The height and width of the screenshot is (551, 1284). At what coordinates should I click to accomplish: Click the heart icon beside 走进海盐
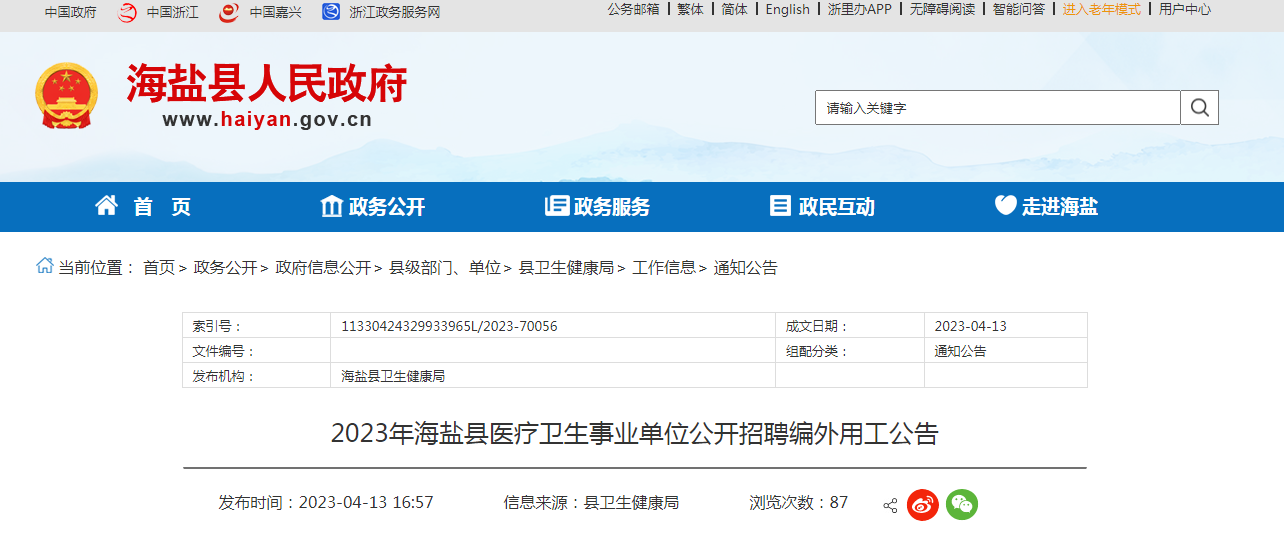coord(1005,205)
